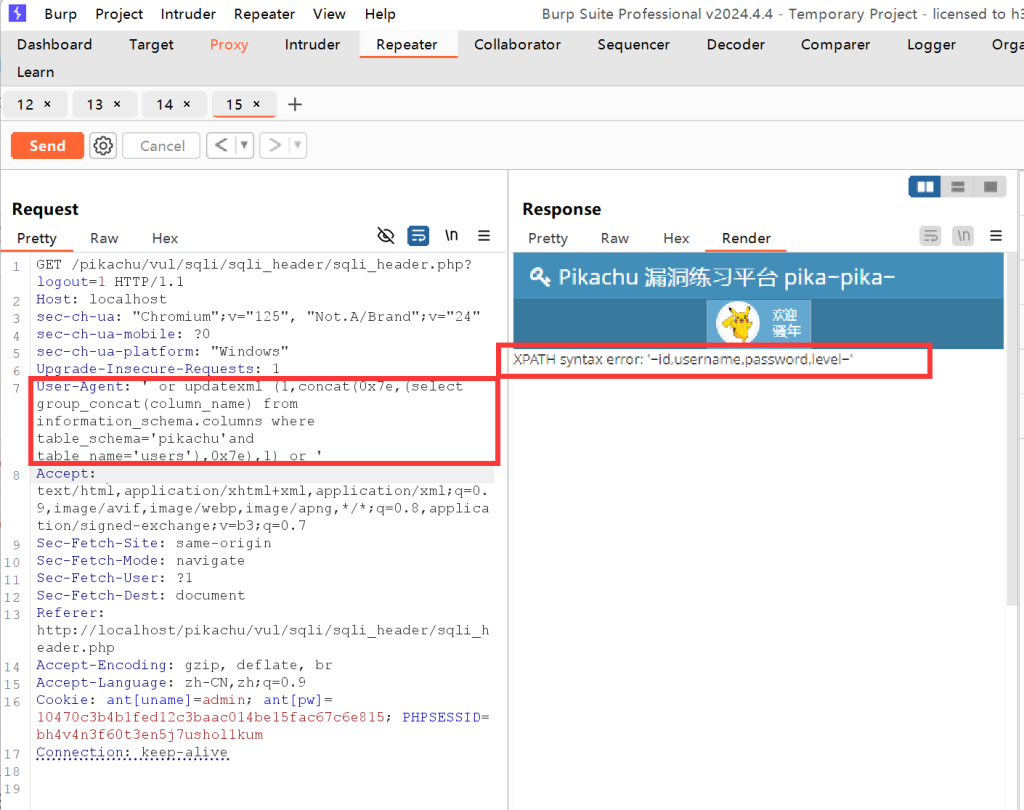Select side-by-side layout view
Image resolution: width=1024 pixels, height=810 pixels.
(x=925, y=187)
